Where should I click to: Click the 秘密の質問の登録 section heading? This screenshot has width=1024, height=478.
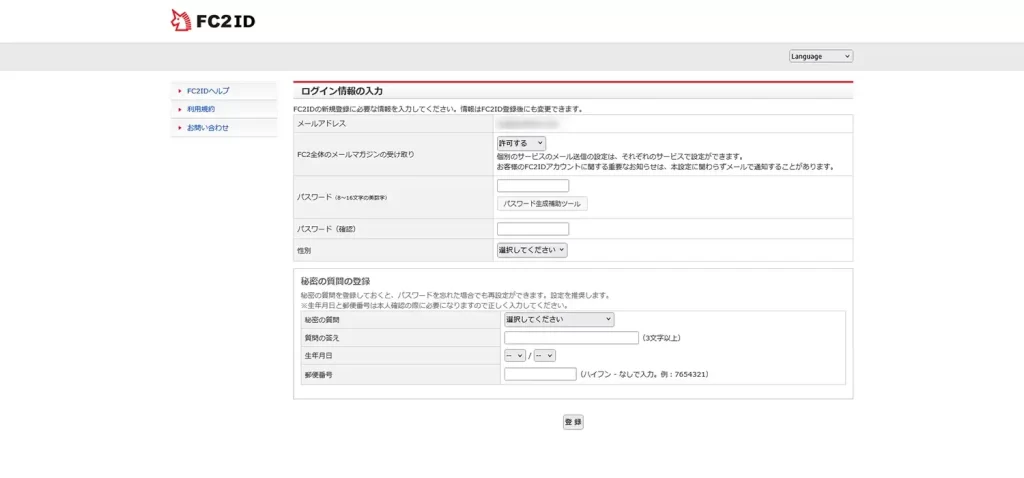[335, 281]
